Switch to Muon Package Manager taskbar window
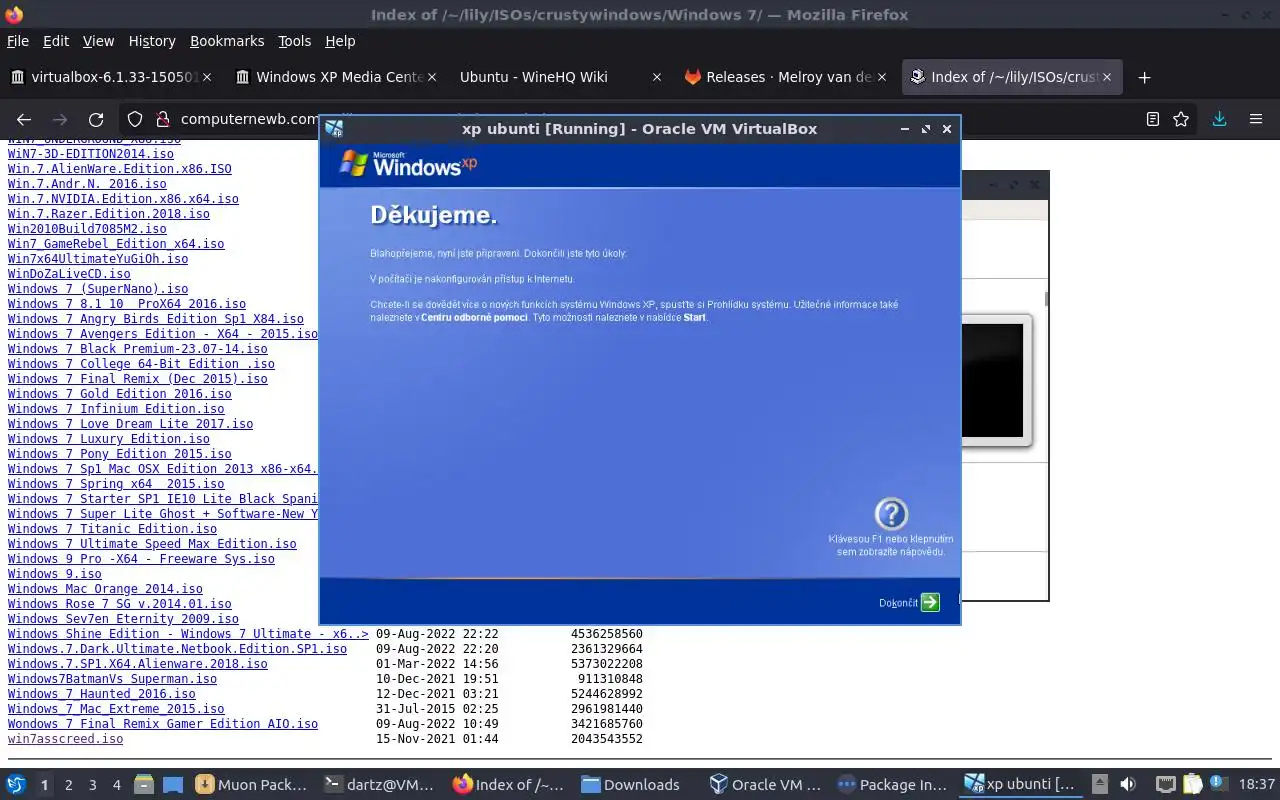 coord(252,785)
